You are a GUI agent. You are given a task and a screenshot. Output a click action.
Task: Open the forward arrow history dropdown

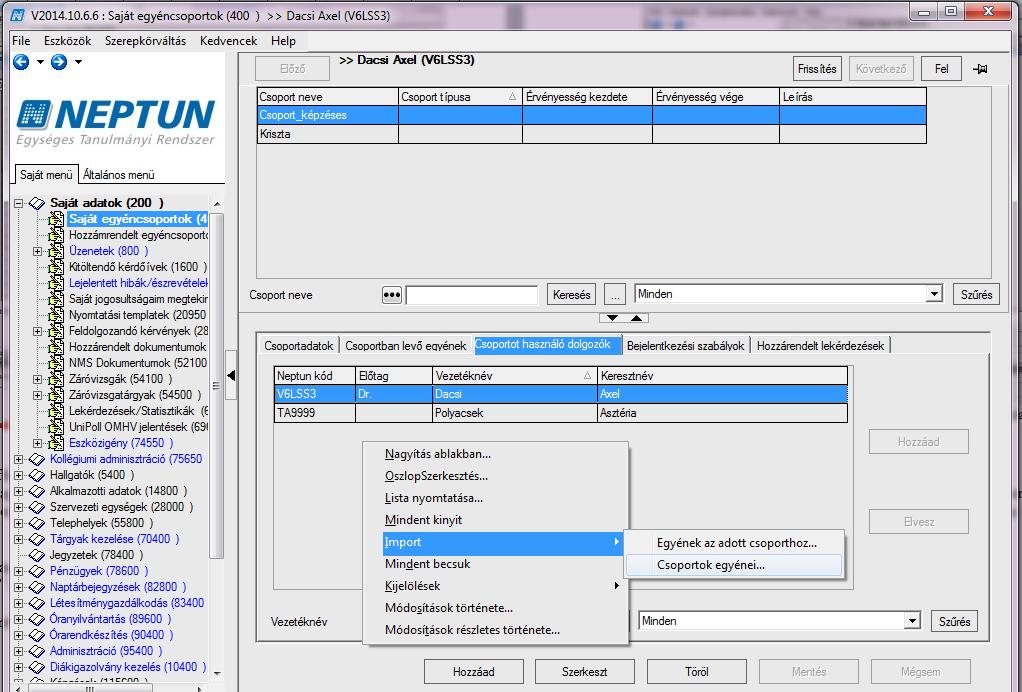click(78, 63)
